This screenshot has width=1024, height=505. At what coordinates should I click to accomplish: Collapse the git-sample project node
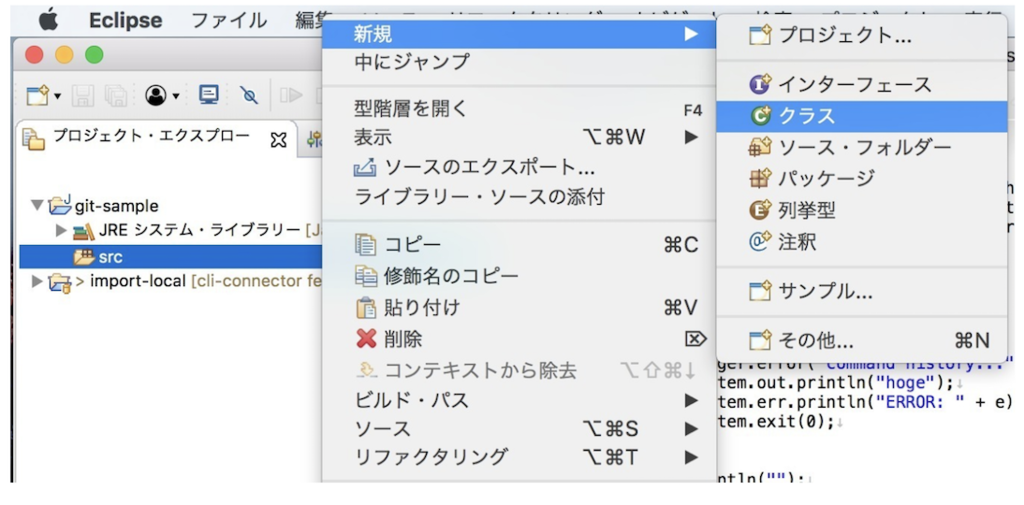37,205
